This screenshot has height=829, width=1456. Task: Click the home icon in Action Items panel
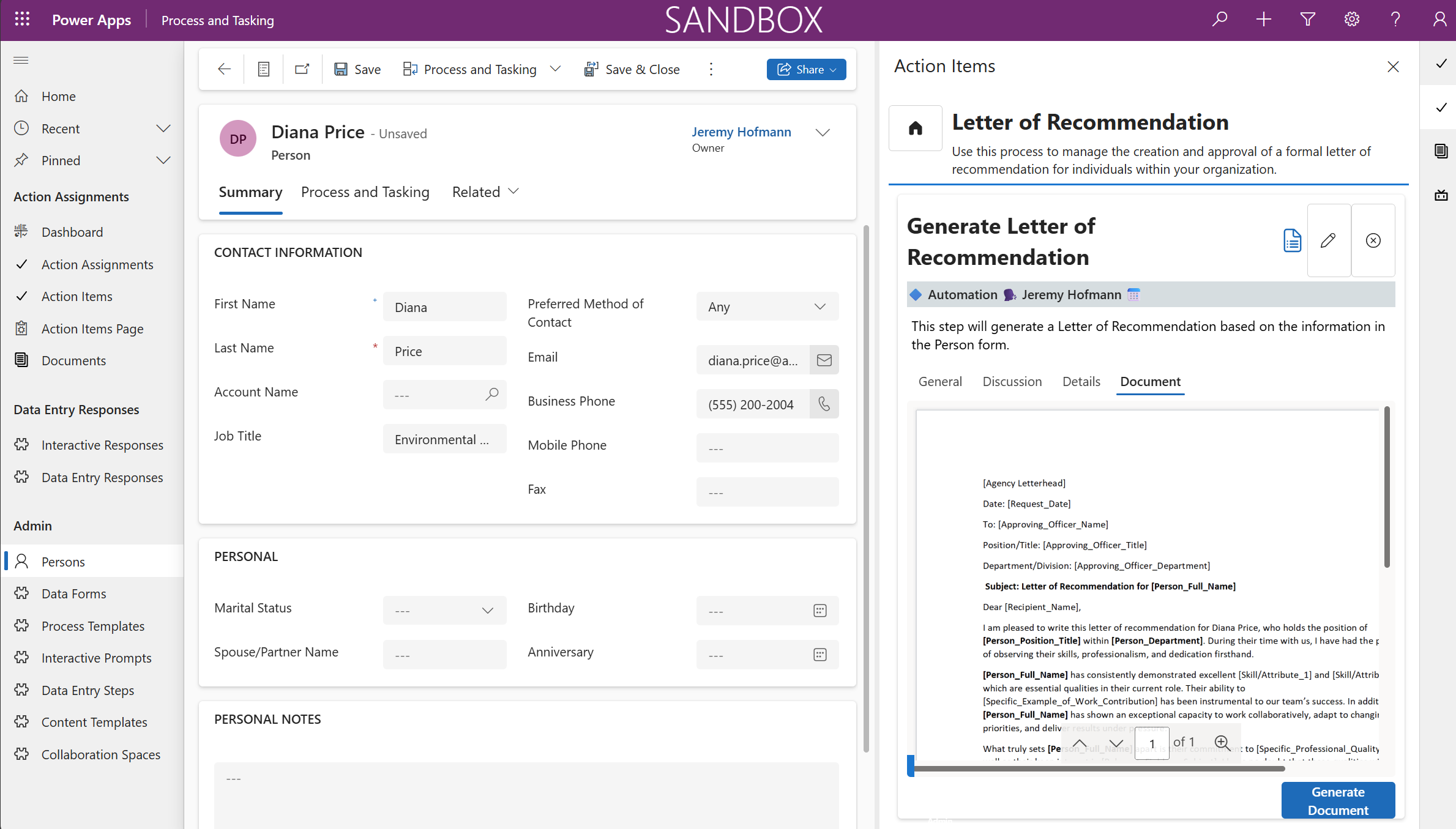(x=915, y=128)
